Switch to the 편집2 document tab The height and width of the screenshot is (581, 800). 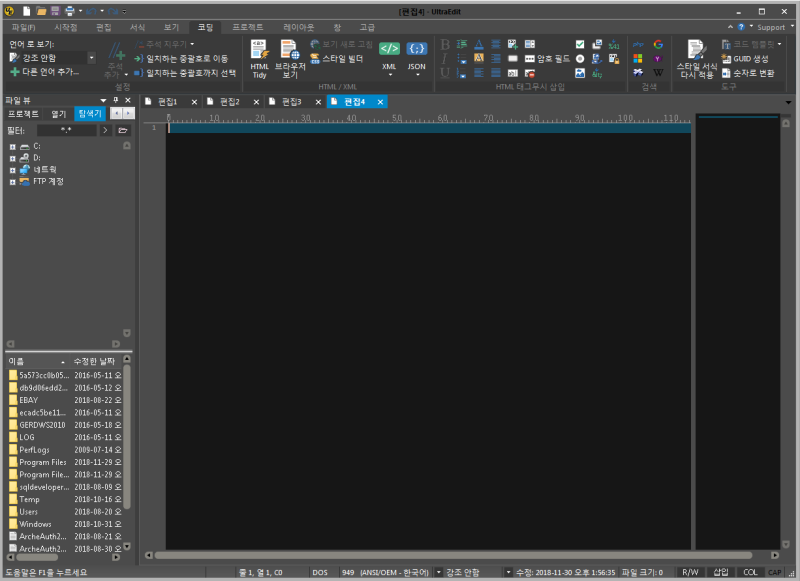tap(230, 102)
